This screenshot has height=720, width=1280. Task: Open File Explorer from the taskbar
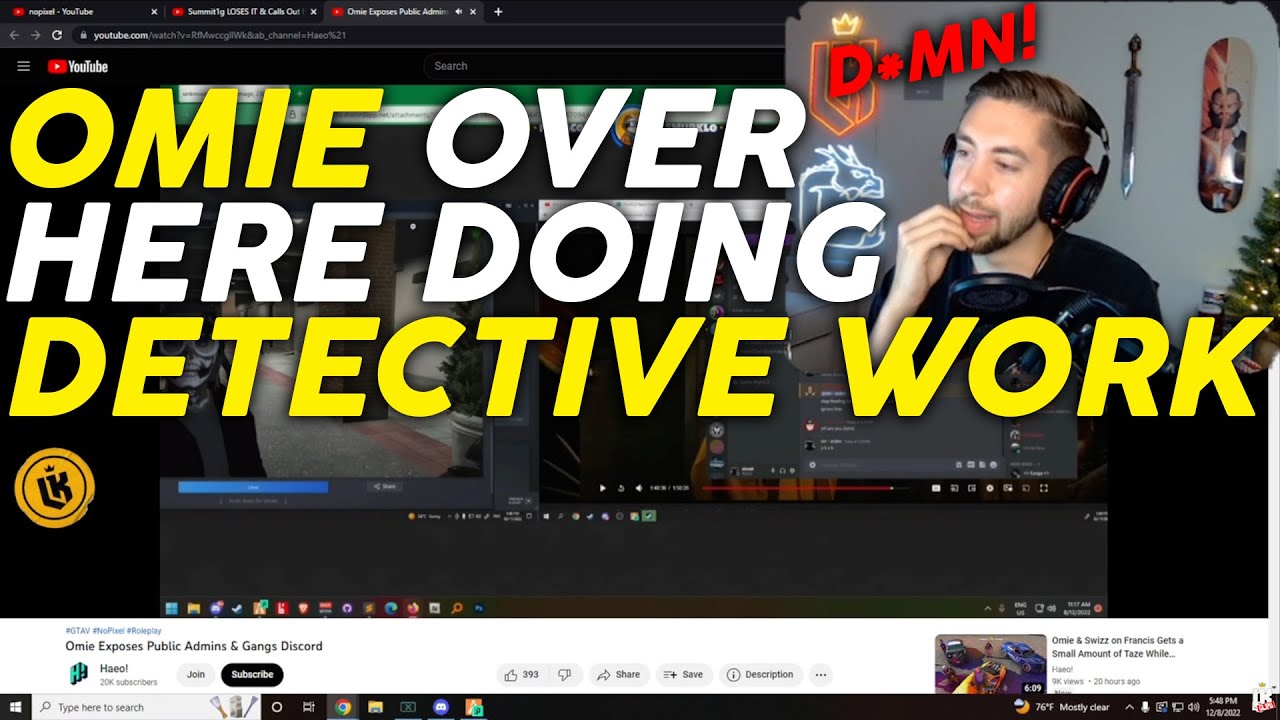click(x=375, y=707)
